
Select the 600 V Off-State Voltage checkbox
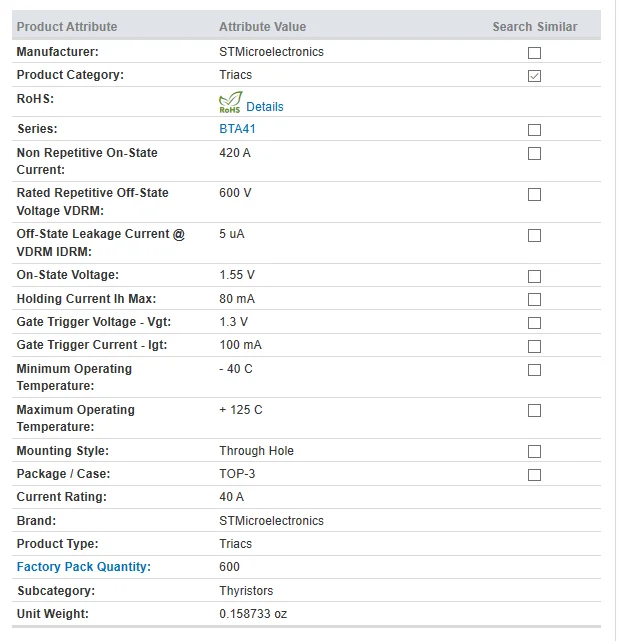(534, 194)
